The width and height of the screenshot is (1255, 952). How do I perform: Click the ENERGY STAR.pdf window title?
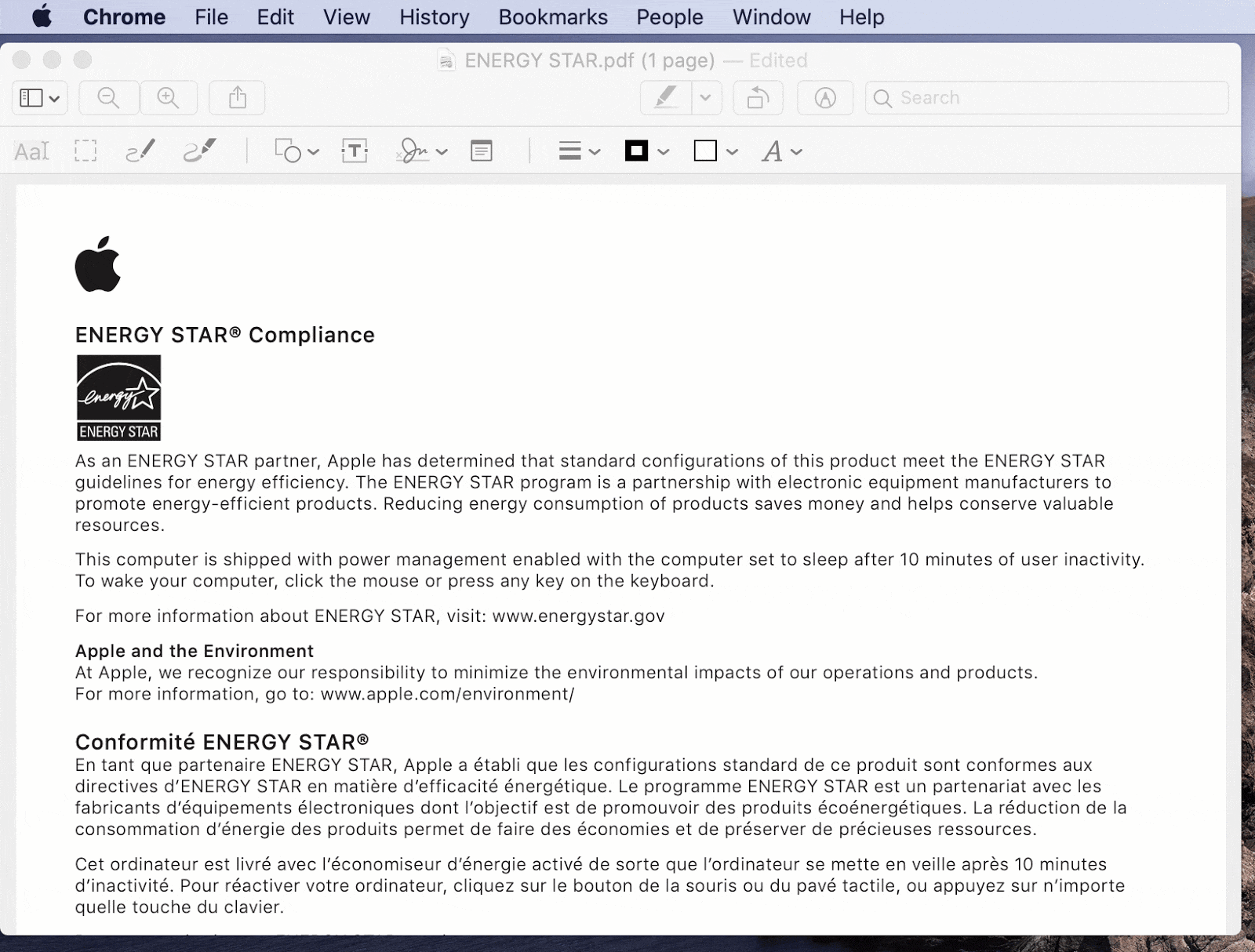(589, 60)
